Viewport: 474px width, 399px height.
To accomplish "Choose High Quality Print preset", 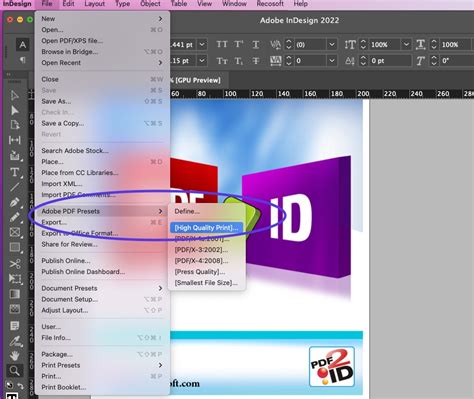I will point(206,228).
